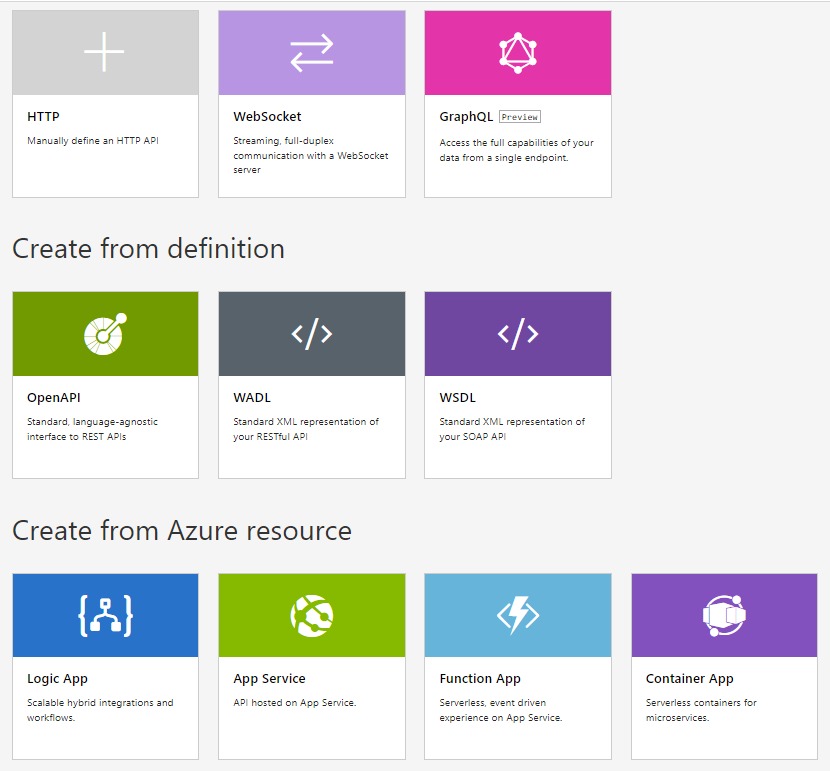Select the Container App icon
This screenshot has height=771, width=830.
(x=724, y=615)
